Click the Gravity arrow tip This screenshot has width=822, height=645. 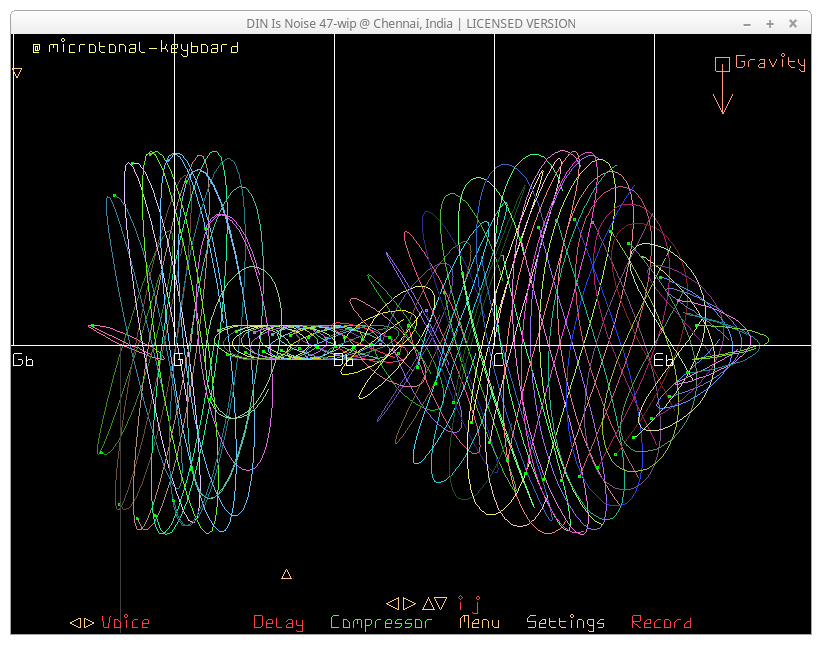(x=722, y=110)
